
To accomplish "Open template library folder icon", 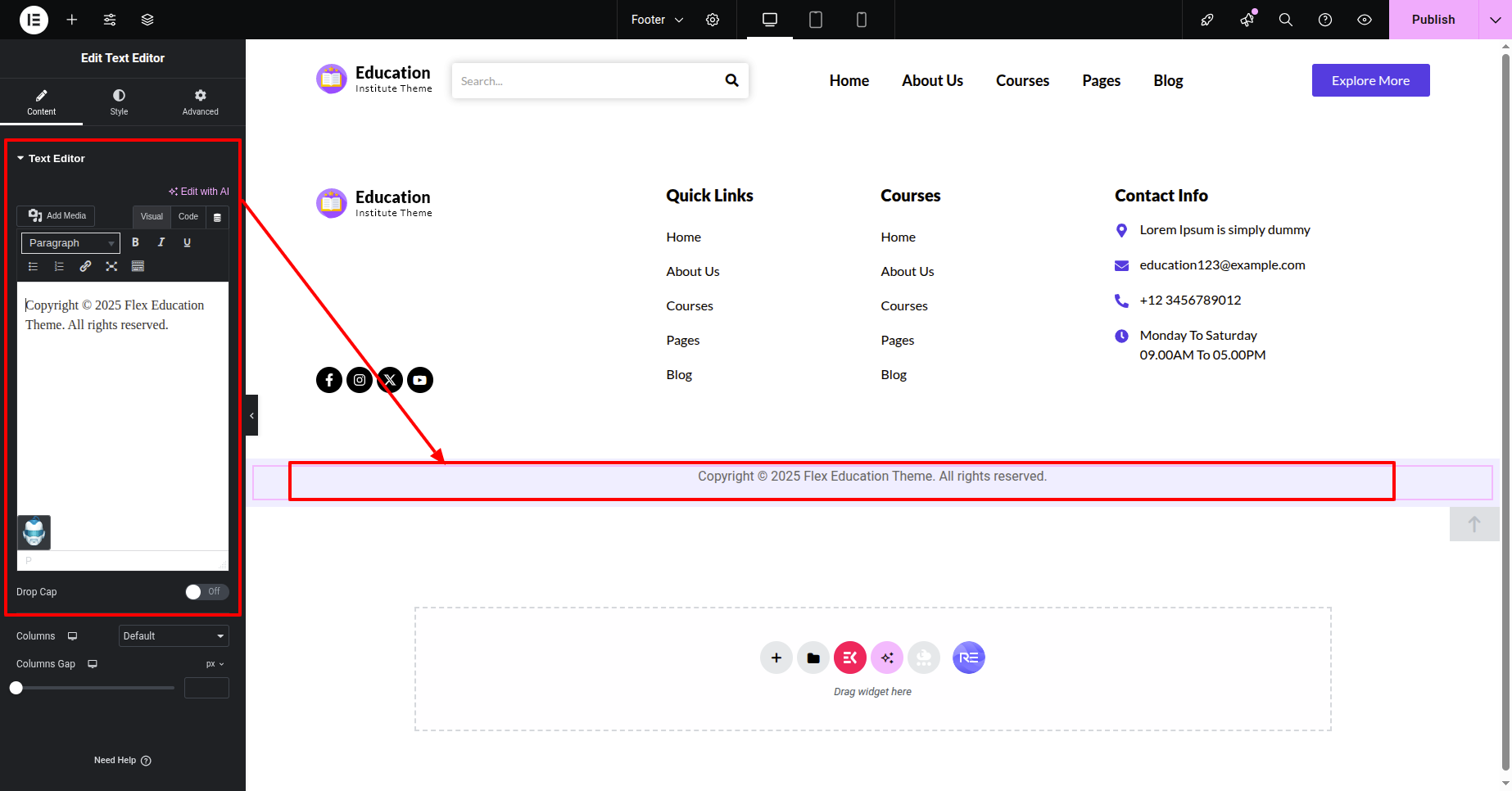I will tap(813, 658).
